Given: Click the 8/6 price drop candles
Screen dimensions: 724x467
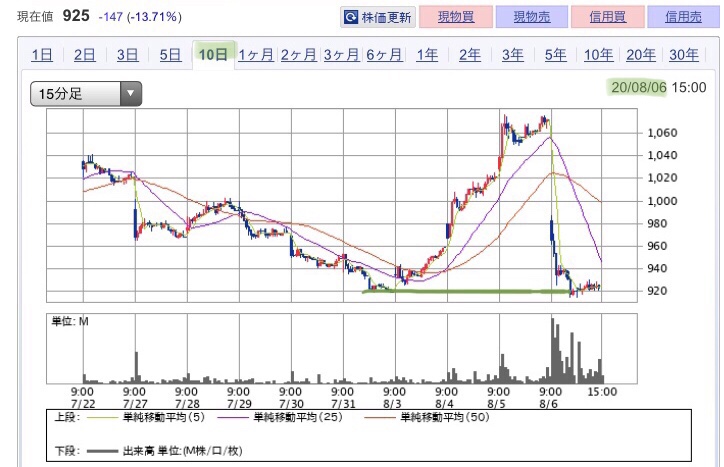Looking at the screenshot, I should click(555, 249).
